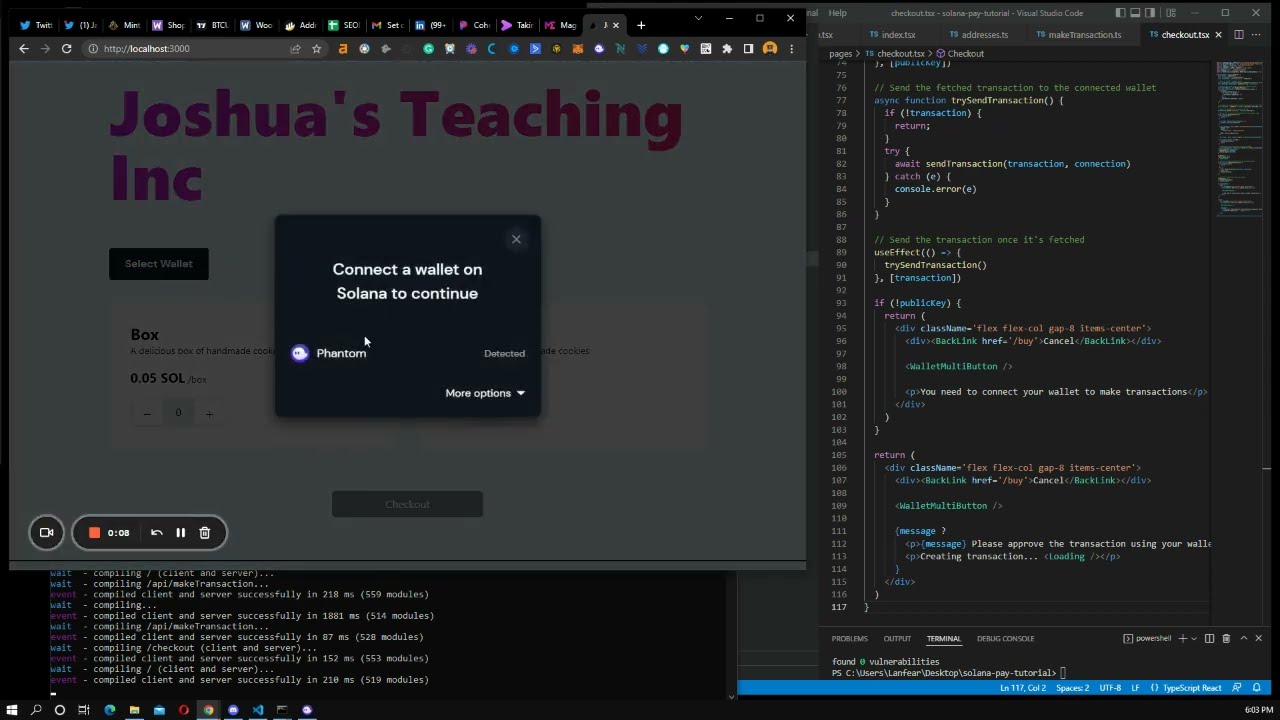Switch to the LinkedIn (99+ tab
1280x720 pixels.
[x=431, y=25]
